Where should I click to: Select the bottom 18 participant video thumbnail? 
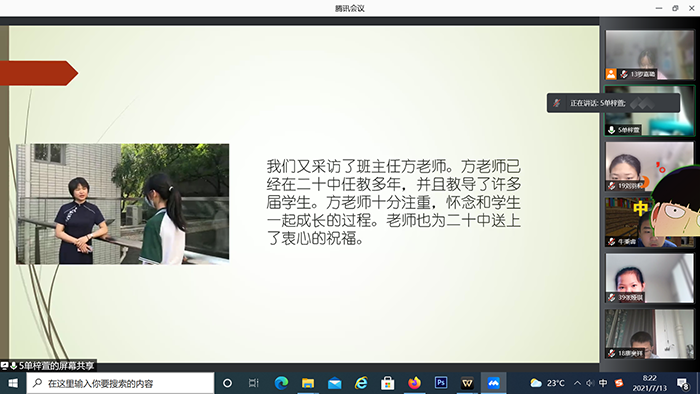[x=650, y=334]
